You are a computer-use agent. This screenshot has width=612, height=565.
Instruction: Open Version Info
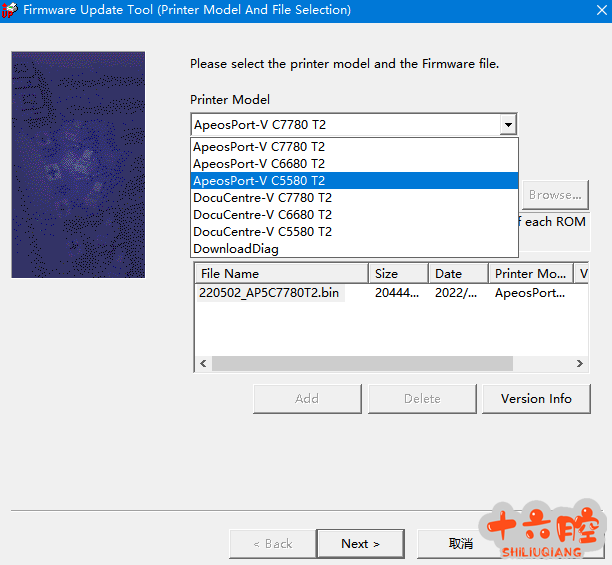(536, 399)
